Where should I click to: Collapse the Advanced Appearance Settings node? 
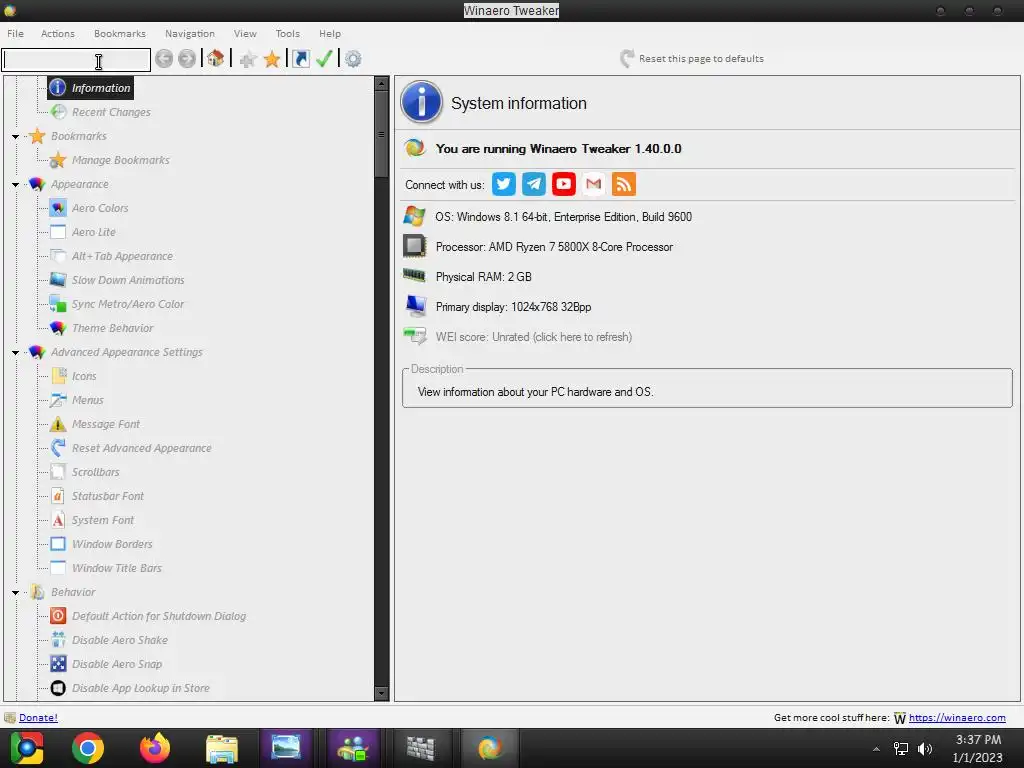click(x=16, y=353)
